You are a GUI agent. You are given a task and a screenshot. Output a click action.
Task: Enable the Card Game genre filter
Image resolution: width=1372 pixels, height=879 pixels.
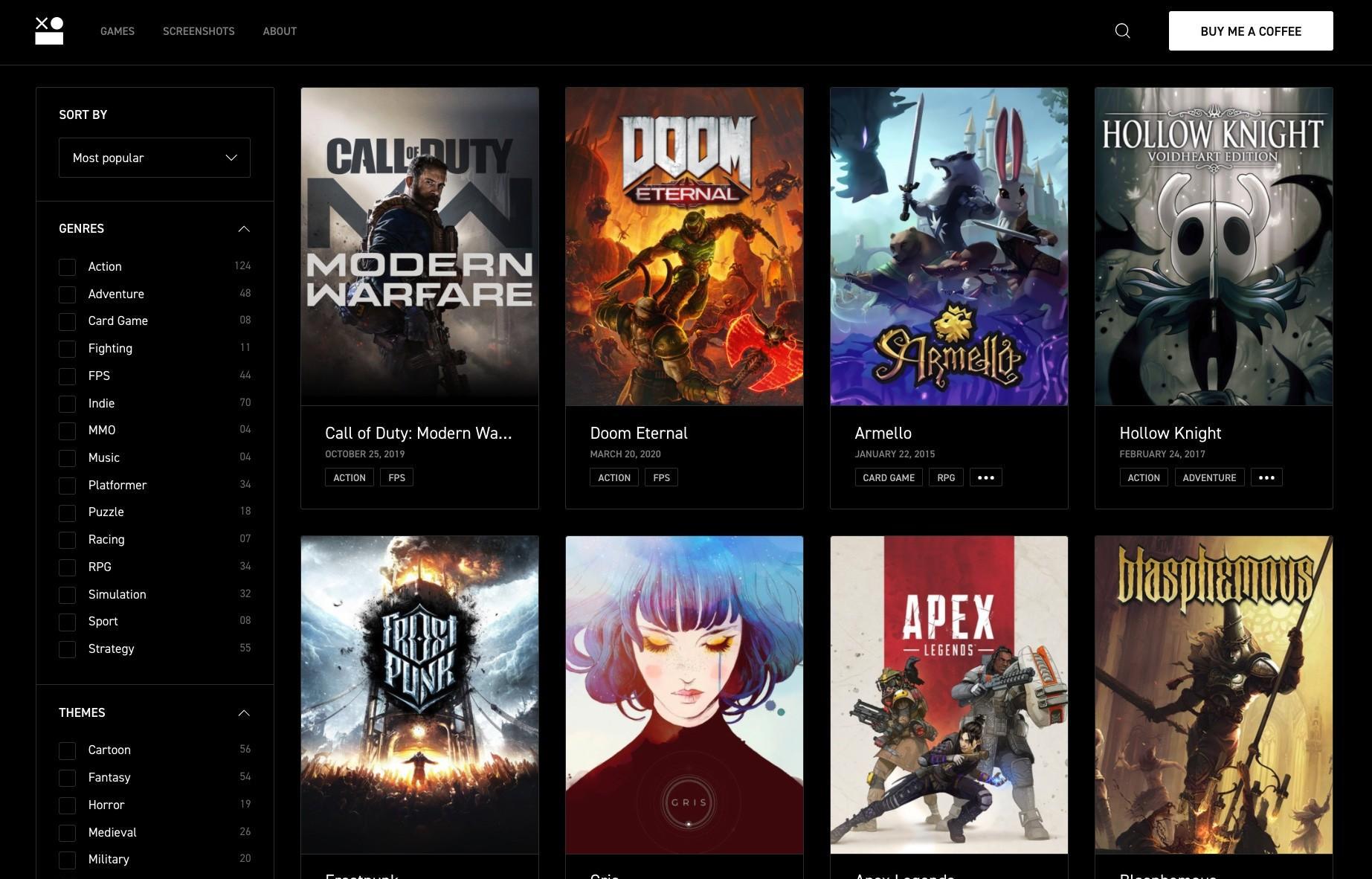point(68,321)
